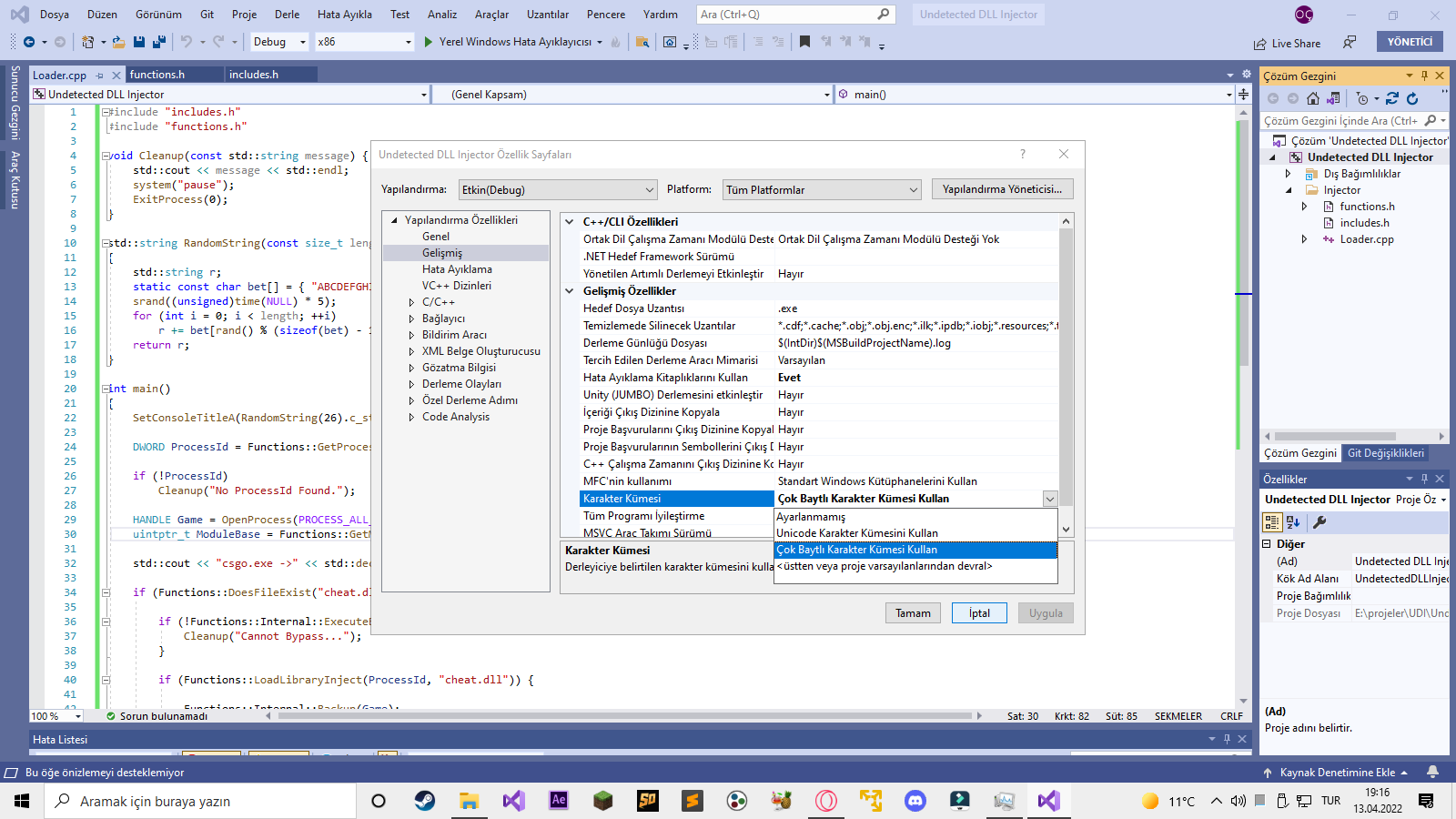Image resolution: width=1456 pixels, height=819 pixels.
Task: Click the İptal button
Action: tap(979, 613)
